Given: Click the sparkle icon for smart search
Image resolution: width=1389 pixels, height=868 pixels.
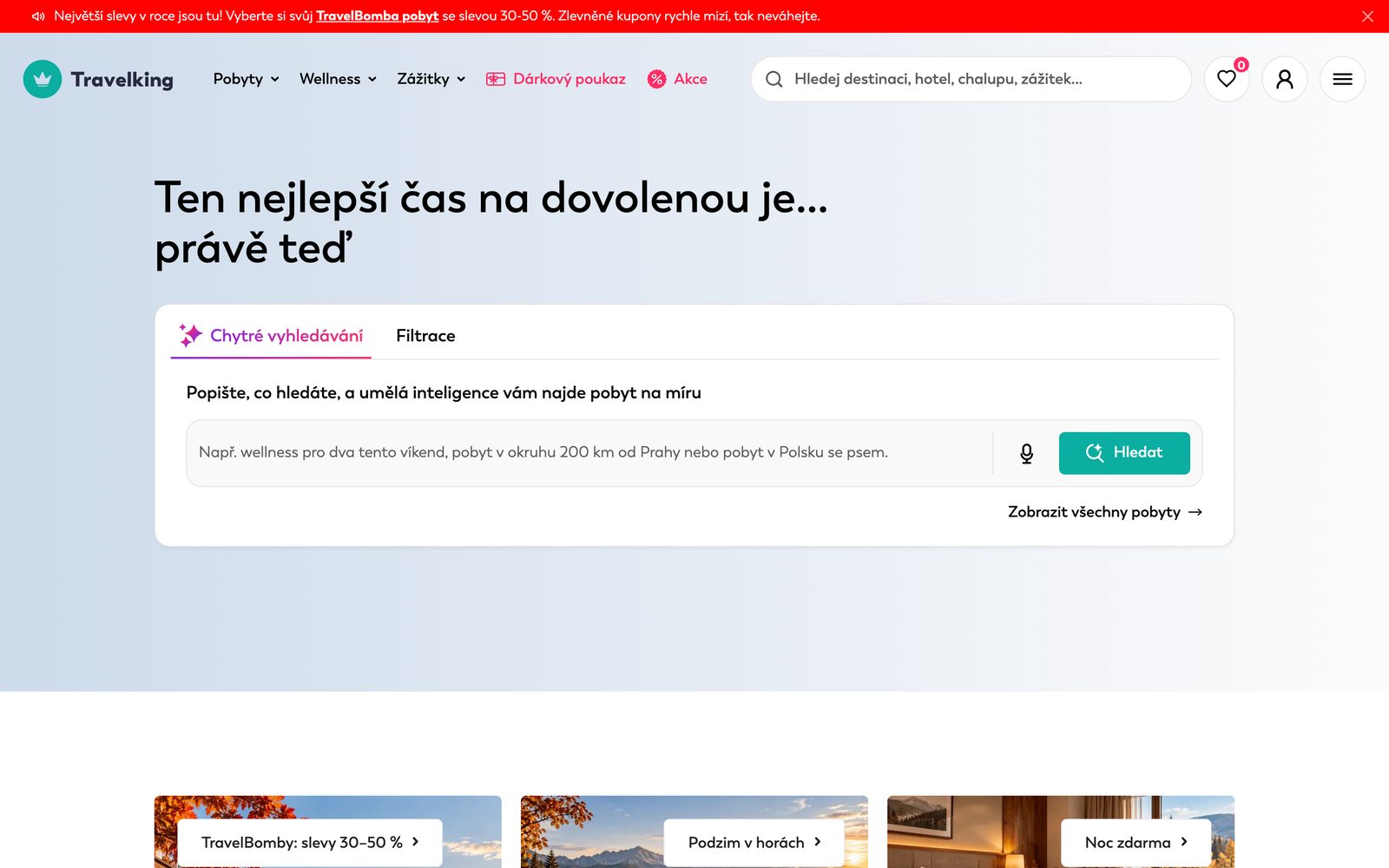Looking at the screenshot, I should [191, 335].
